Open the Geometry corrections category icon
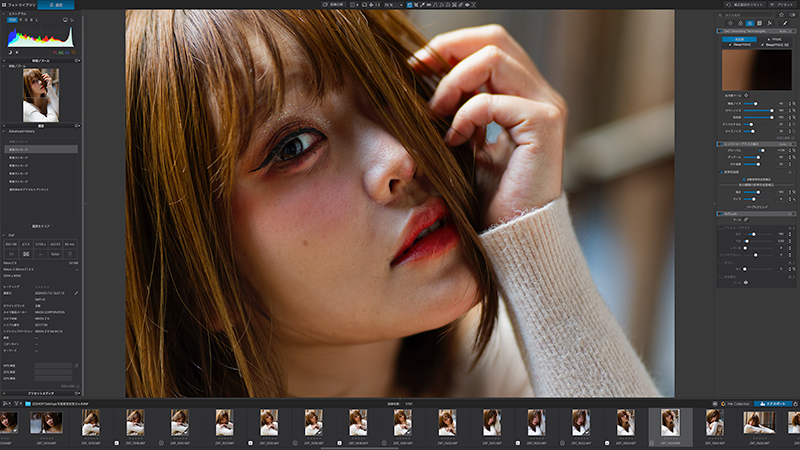800x450 pixels. [759, 23]
